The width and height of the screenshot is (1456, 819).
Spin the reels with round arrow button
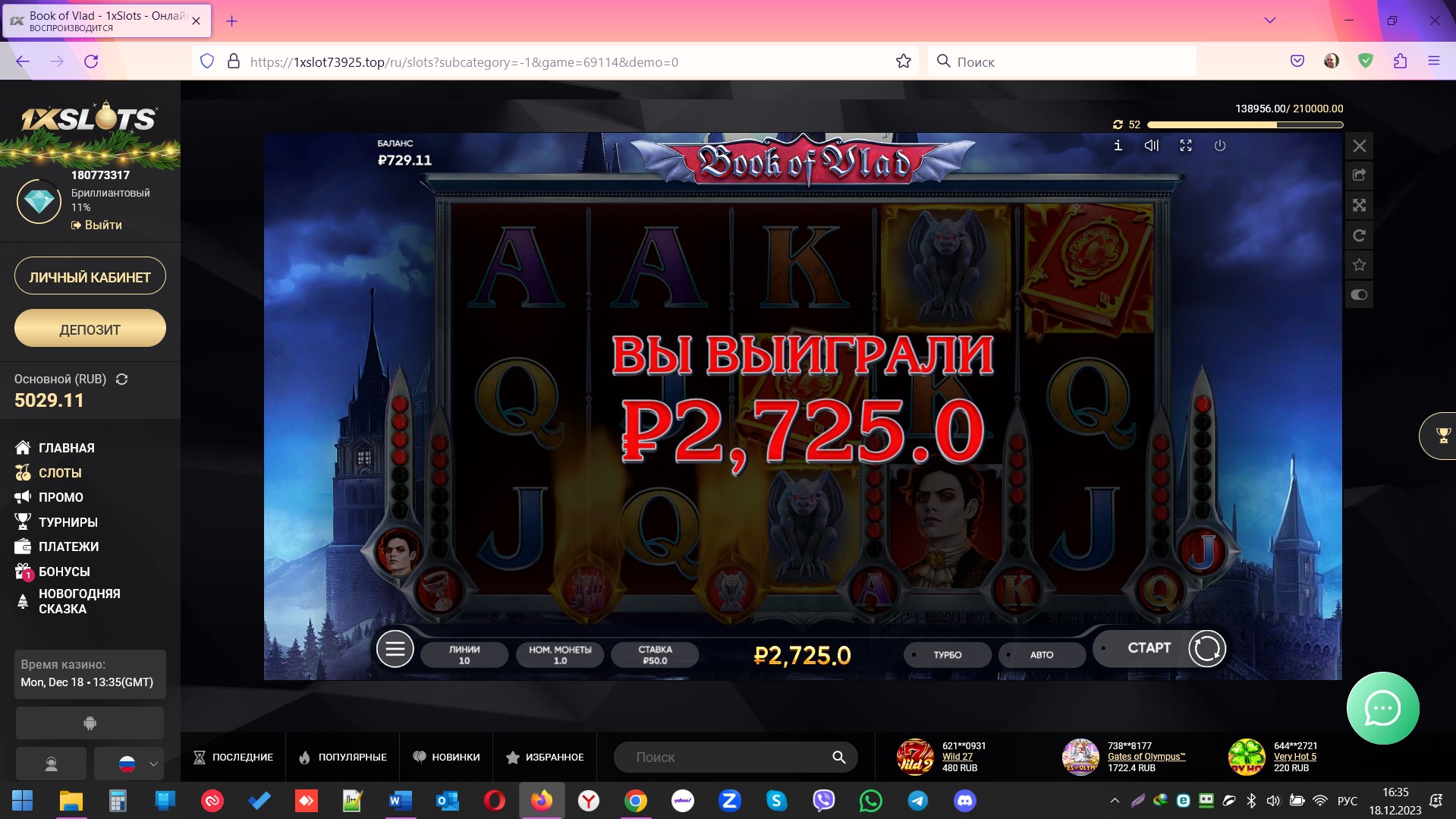tap(1207, 649)
